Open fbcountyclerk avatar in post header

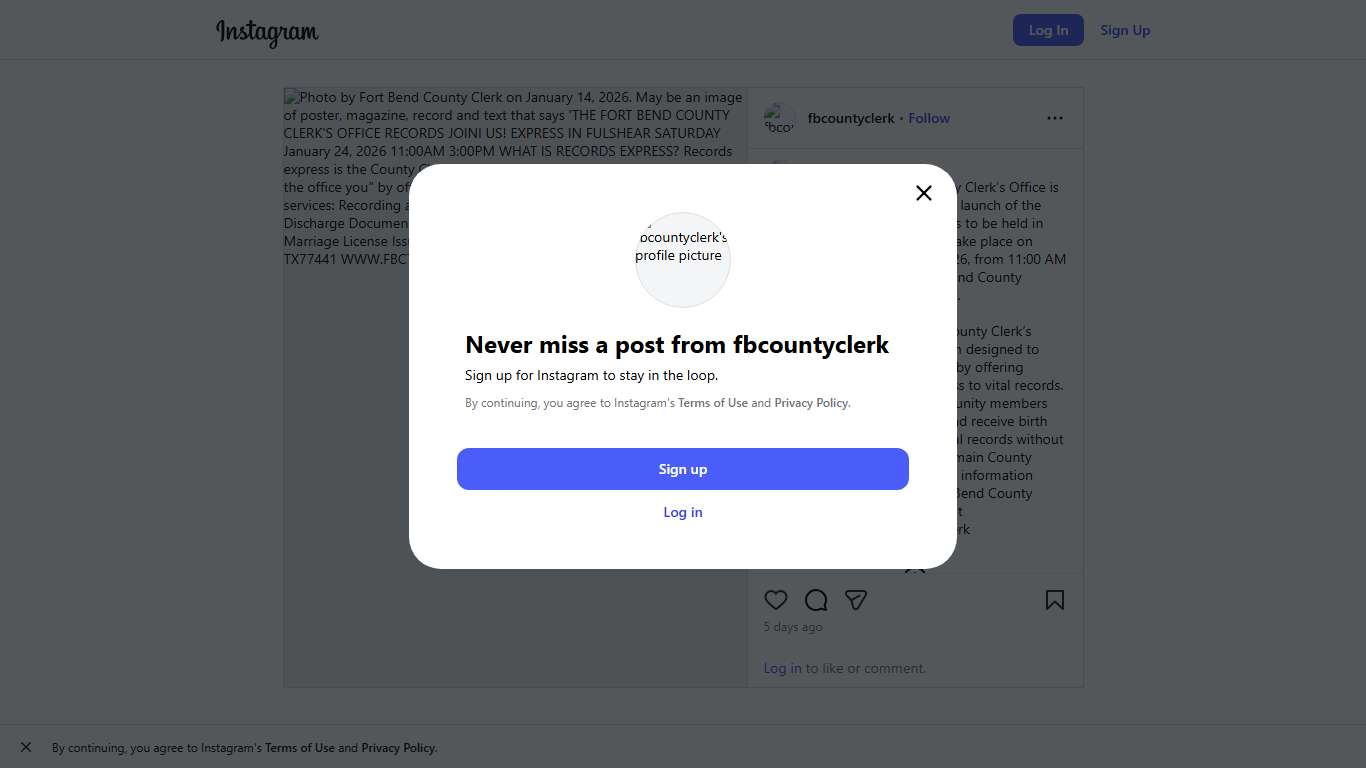click(780, 119)
